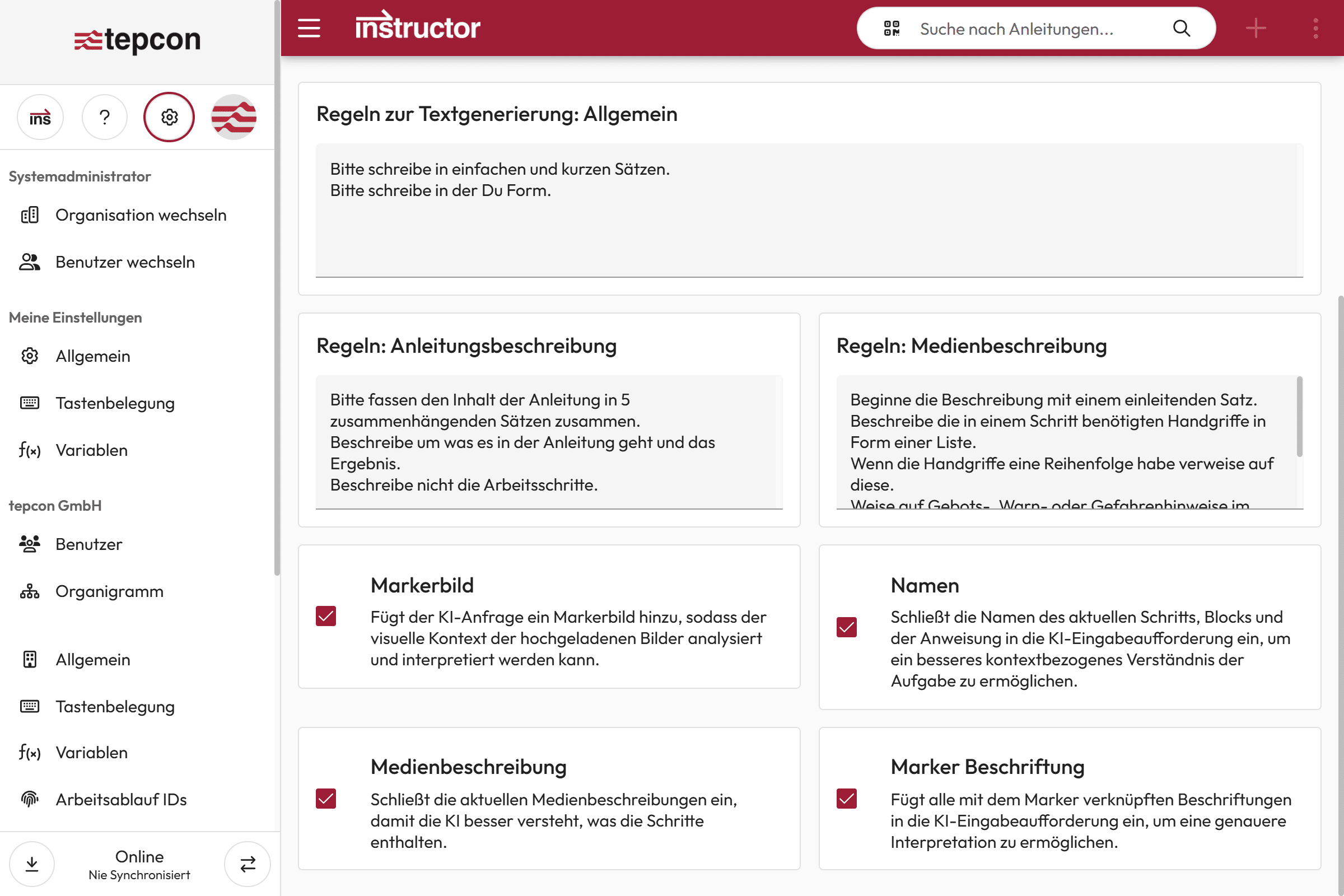
Task: Open Benutzer under tepcon GmbH
Action: tap(88, 544)
